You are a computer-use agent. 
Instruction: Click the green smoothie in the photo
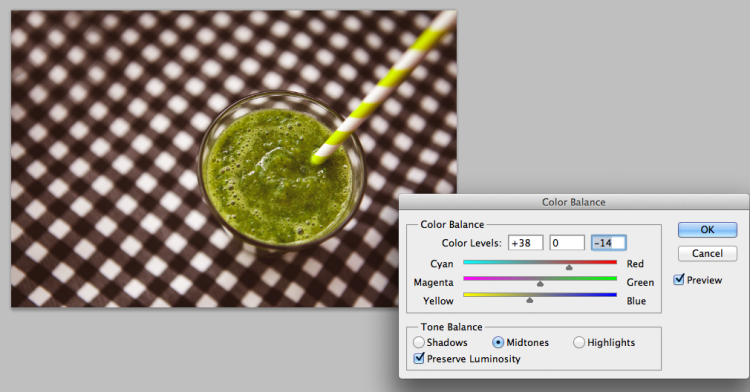(277, 177)
